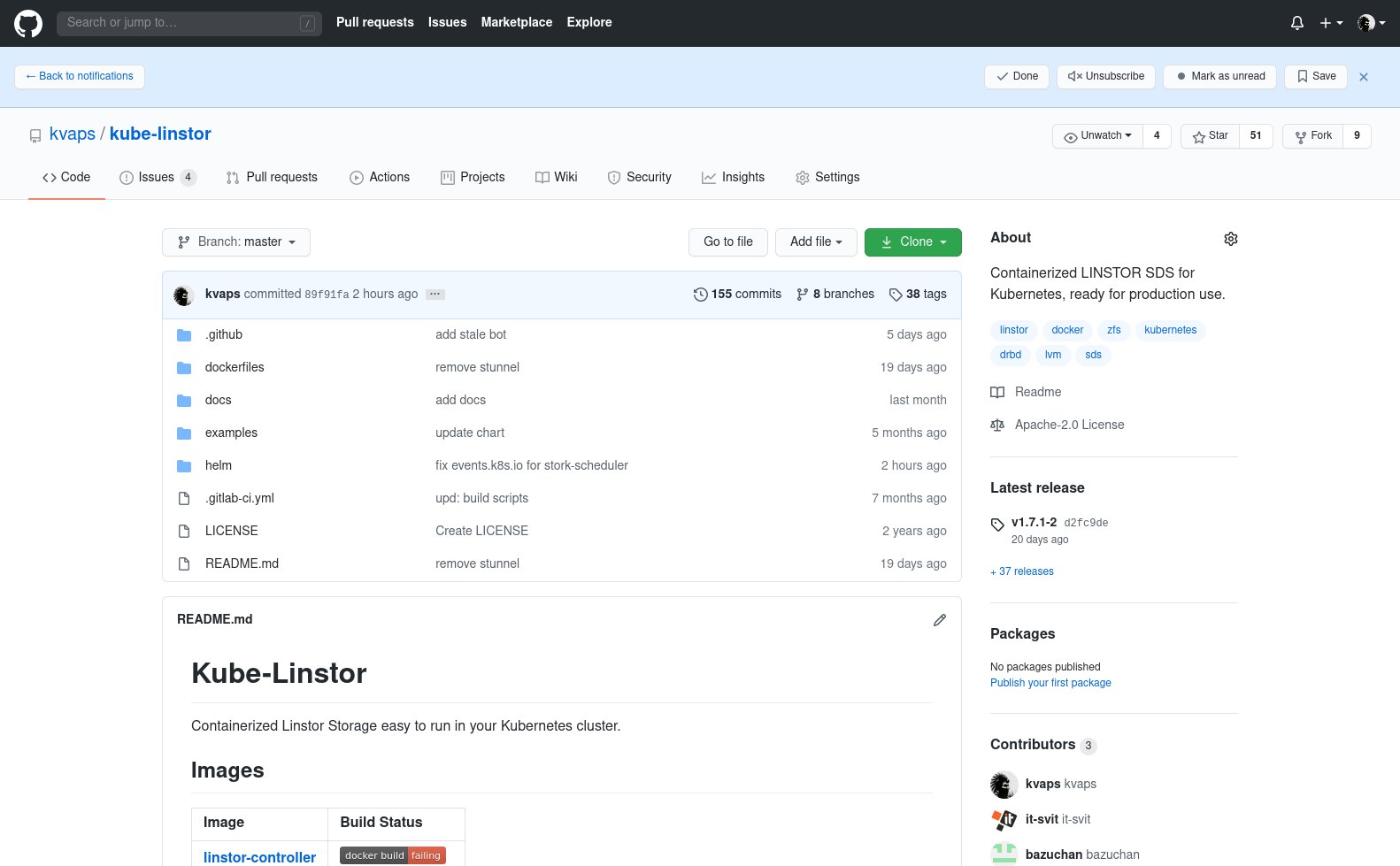Unsubscribe from this notification
Image resolution: width=1400 pixels, height=866 pixels.
pyautogui.click(x=1106, y=77)
